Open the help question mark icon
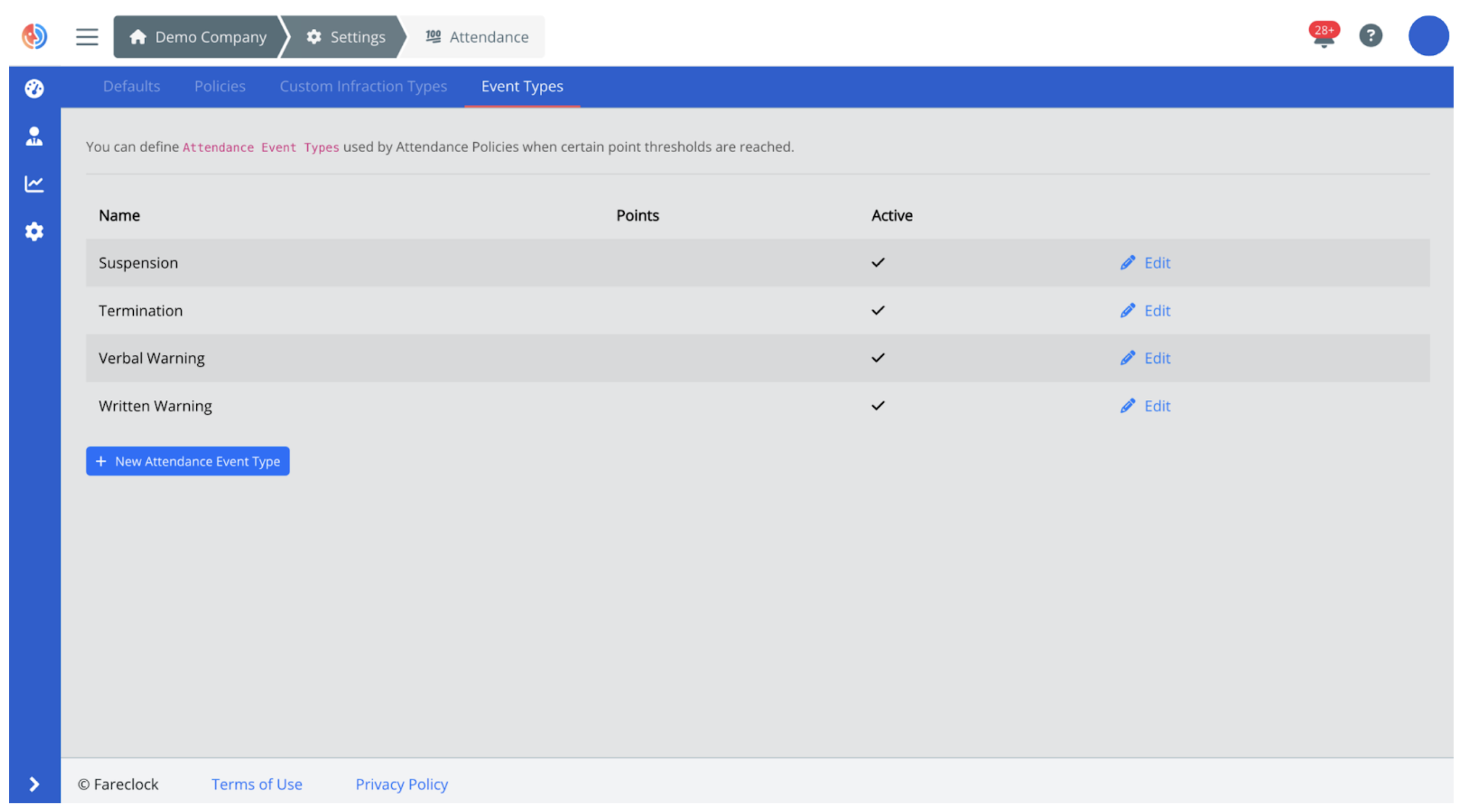This screenshot has width=1464, height=812. 1370,35
